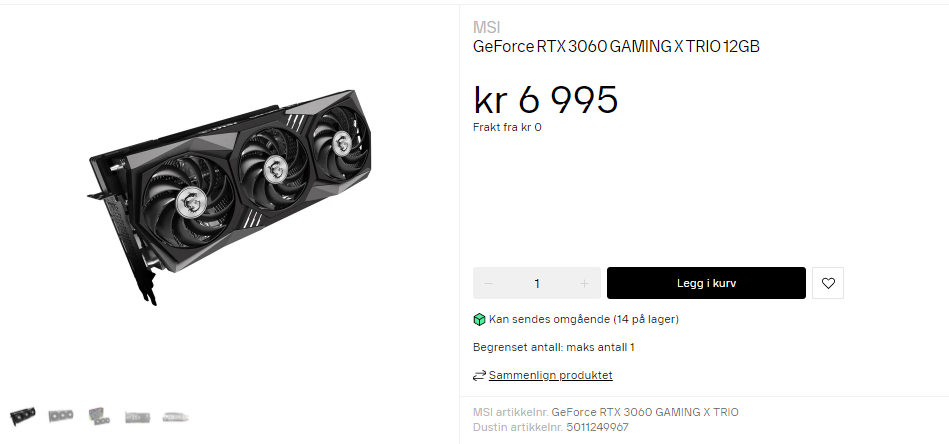Open the large graphics card product image
This screenshot has height=444, width=949.
[230, 197]
